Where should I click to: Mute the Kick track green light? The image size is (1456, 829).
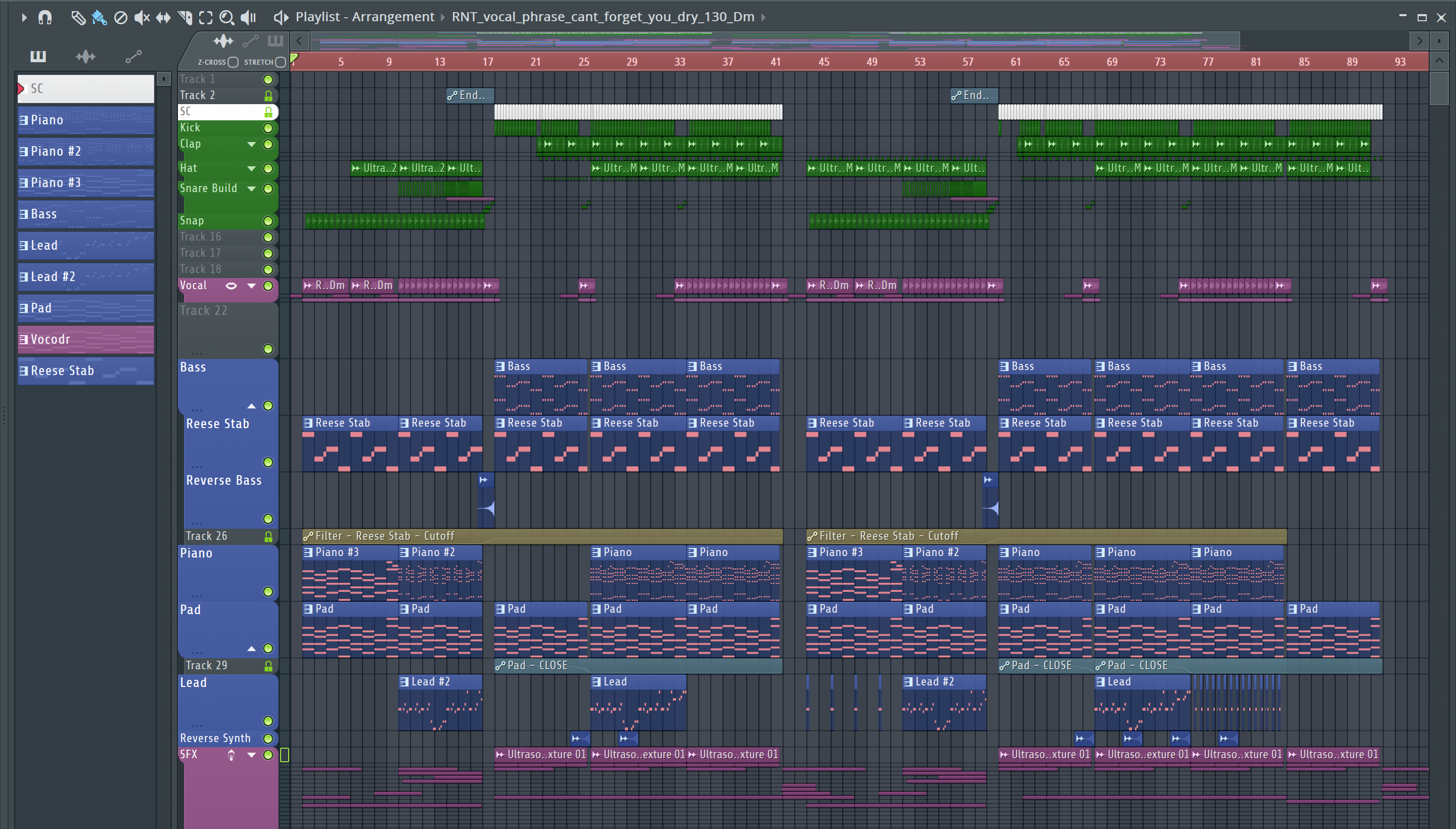[267, 128]
